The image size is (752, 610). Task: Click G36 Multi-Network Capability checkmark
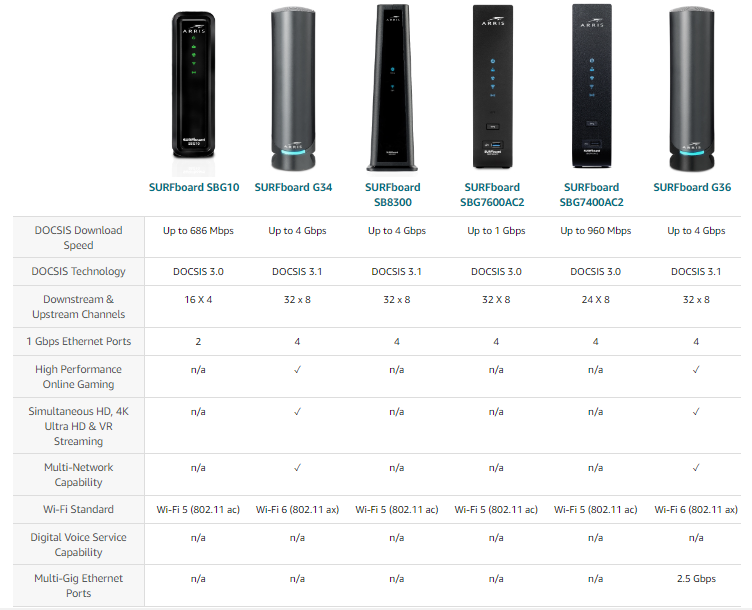696,467
